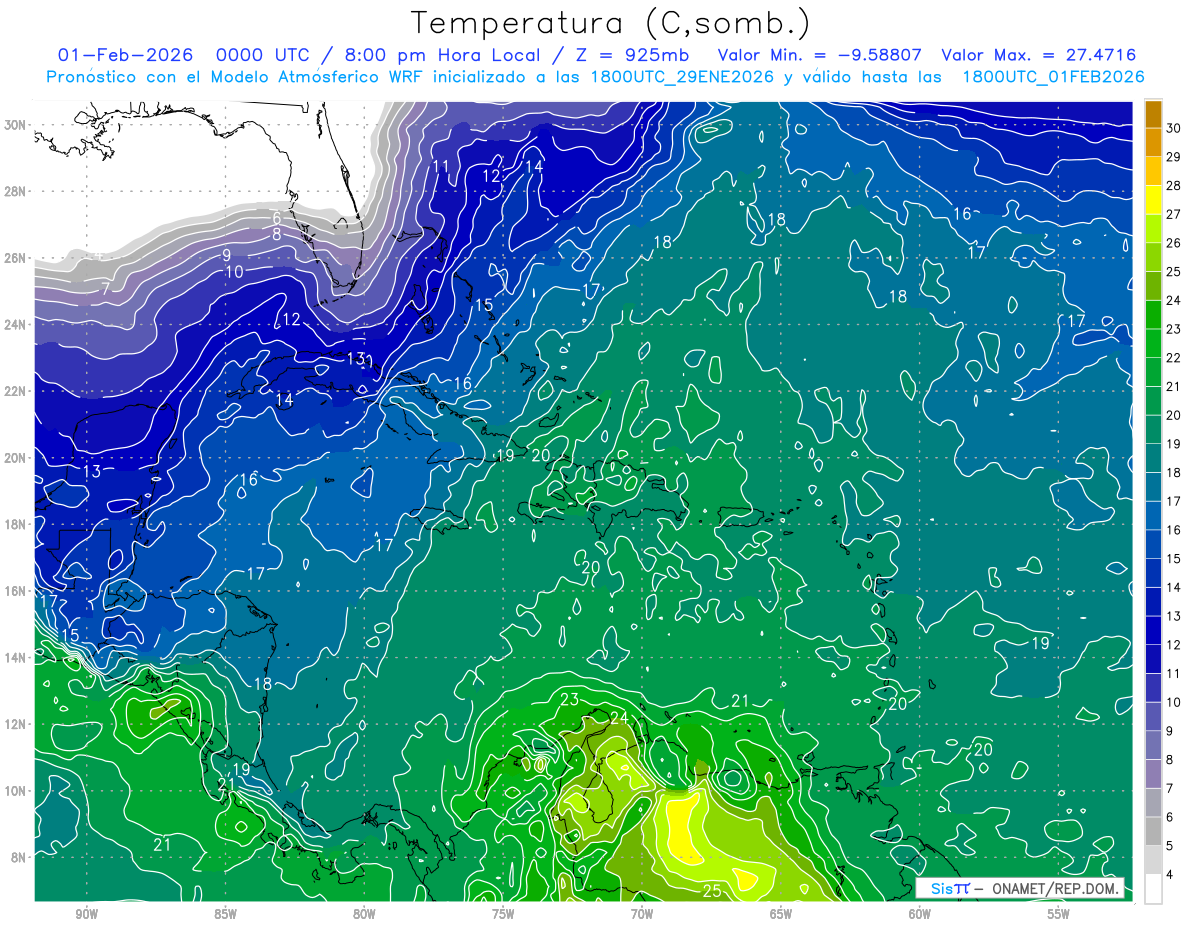Click the 55W longitude axis label
This screenshot has width=1200, height=927.
pyautogui.click(x=1059, y=914)
